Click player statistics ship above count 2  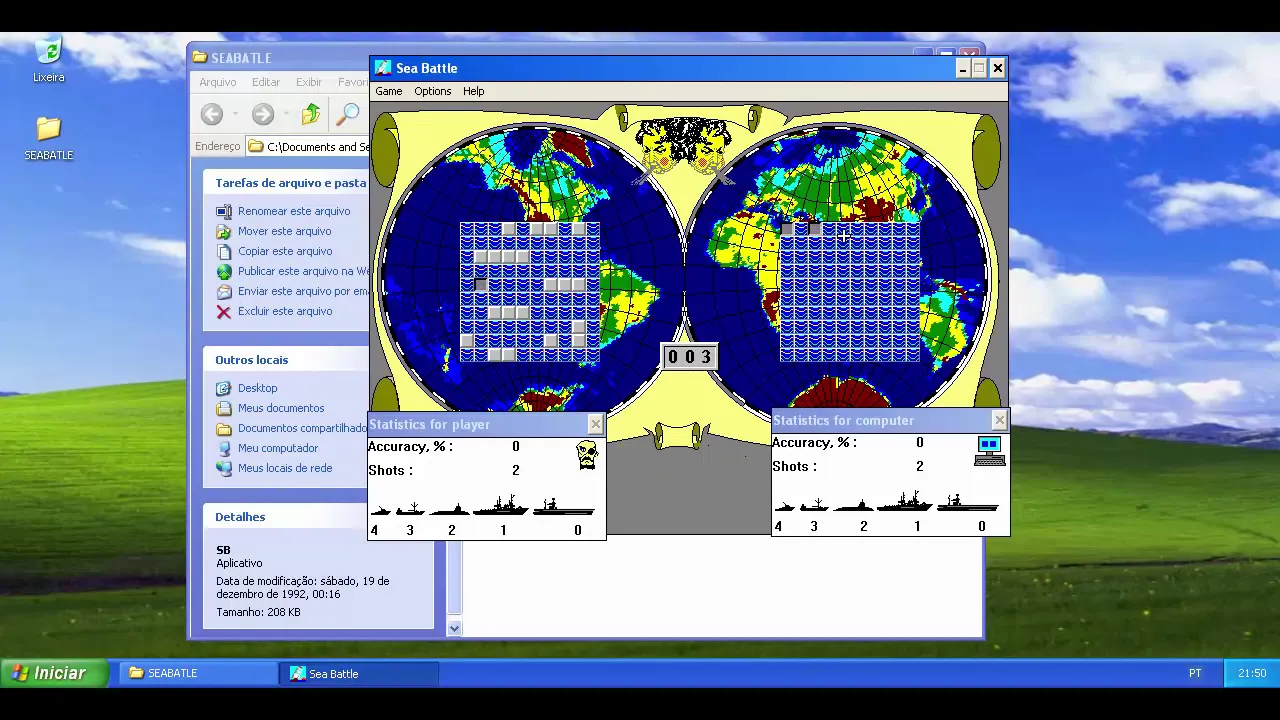pos(449,509)
